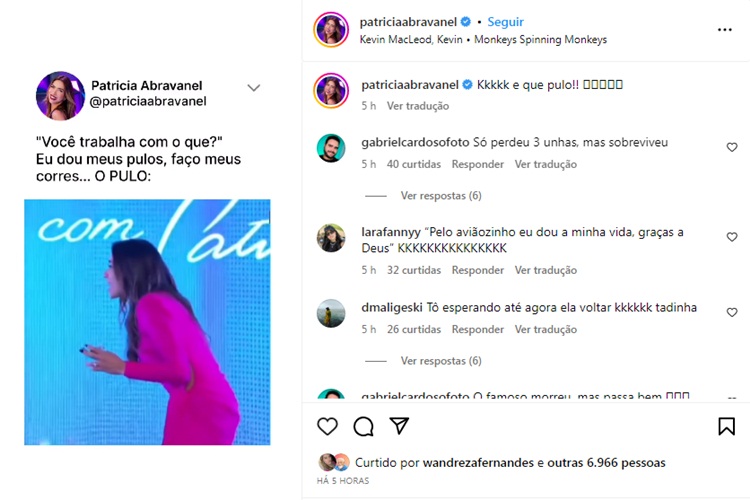
Task: Like larafannyy's aviãozinho comment
Action: 732,237
